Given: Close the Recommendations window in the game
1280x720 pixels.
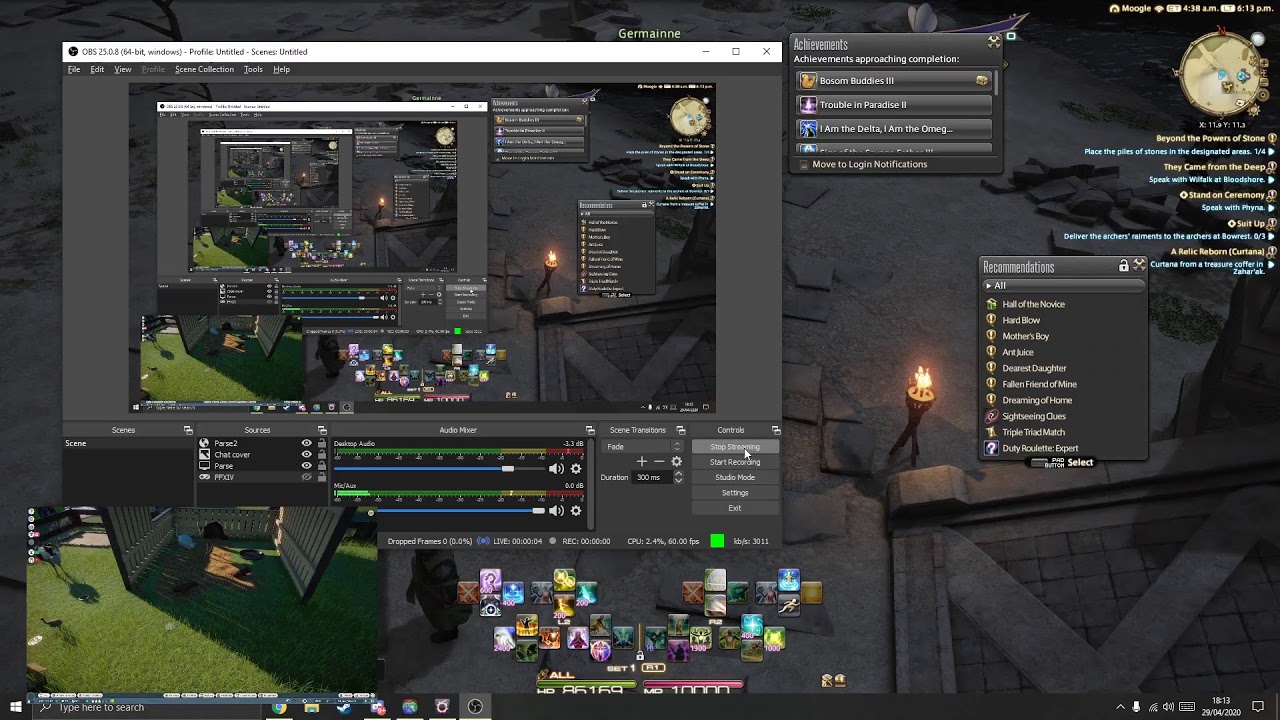Looking at the screenshot, I should (x=1139, y=265).
